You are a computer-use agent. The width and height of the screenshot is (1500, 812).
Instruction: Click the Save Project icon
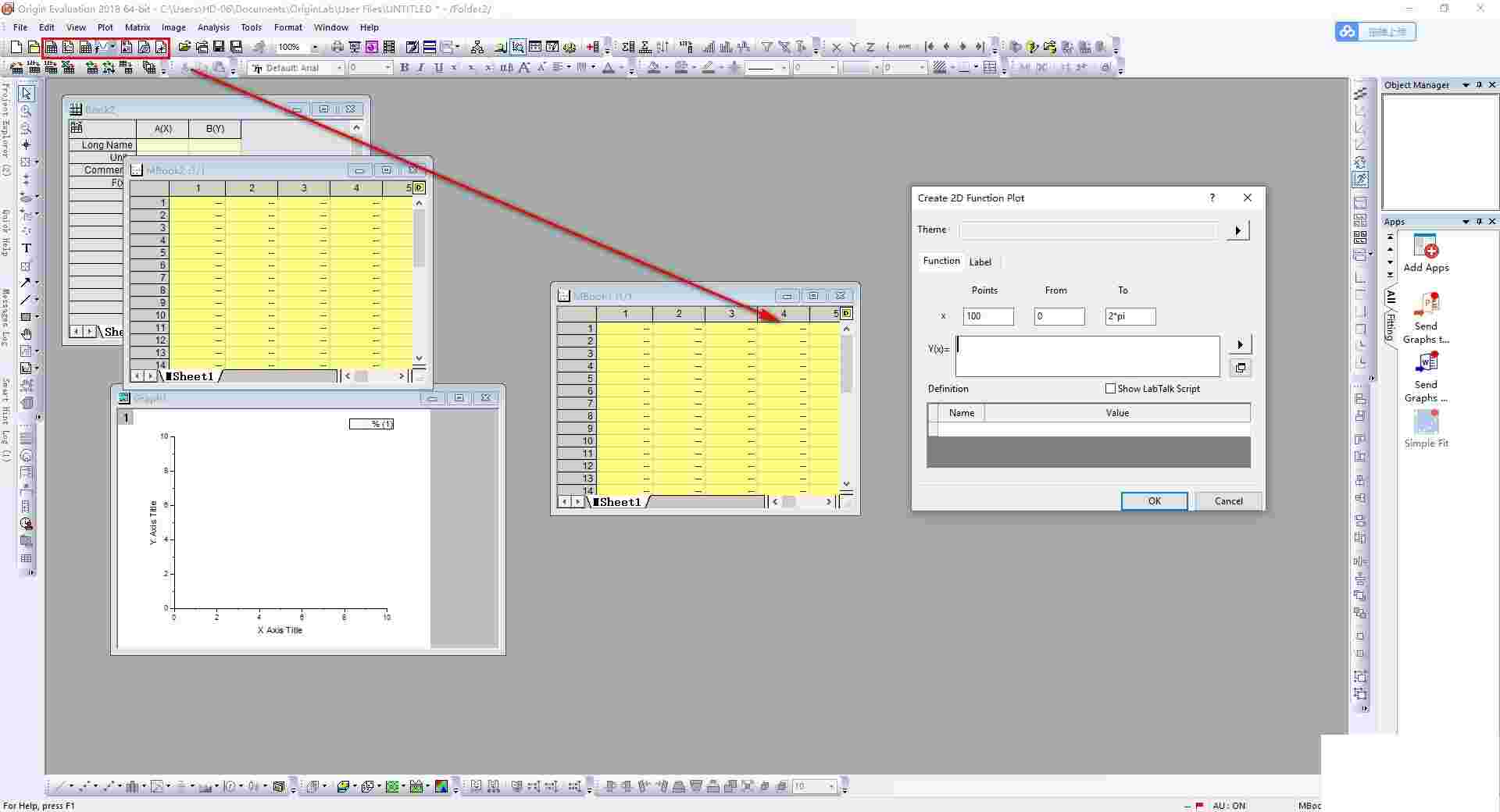pos(219,48)
